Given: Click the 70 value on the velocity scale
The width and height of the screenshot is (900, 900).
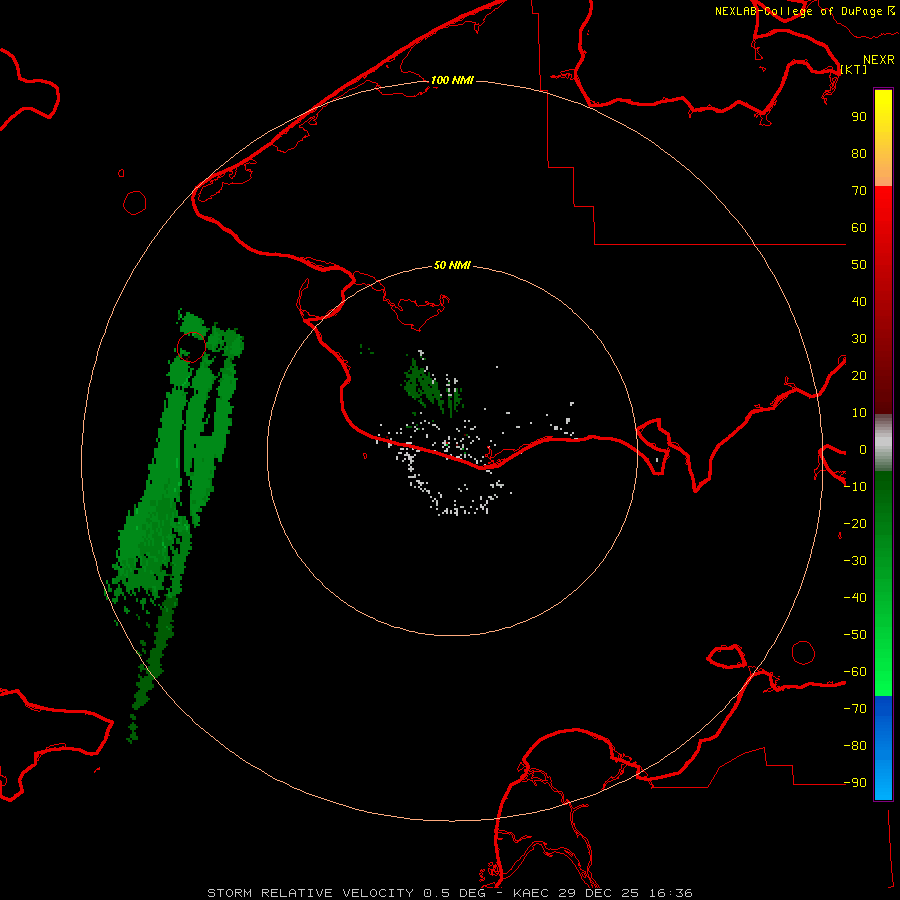Looking at the screenshot, I should point(859,191).
